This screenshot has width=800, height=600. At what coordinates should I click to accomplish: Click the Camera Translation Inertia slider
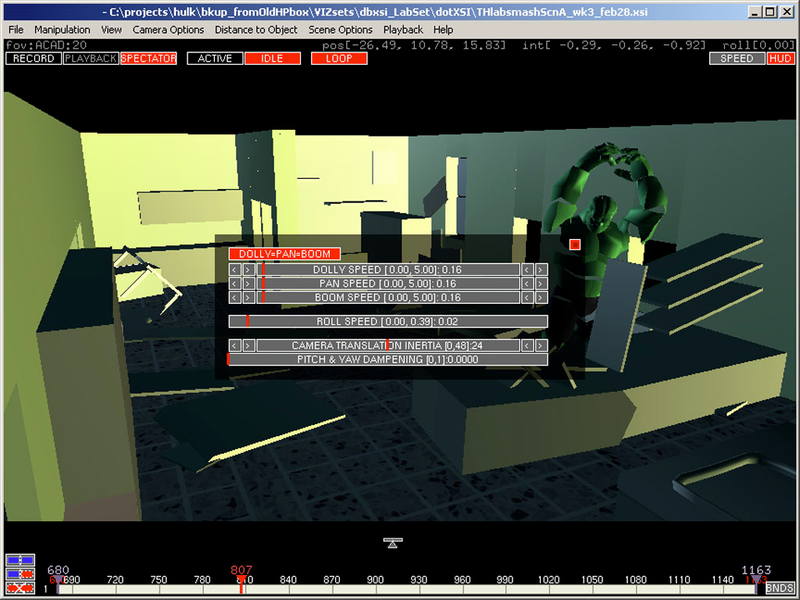[x=388, y=345]
